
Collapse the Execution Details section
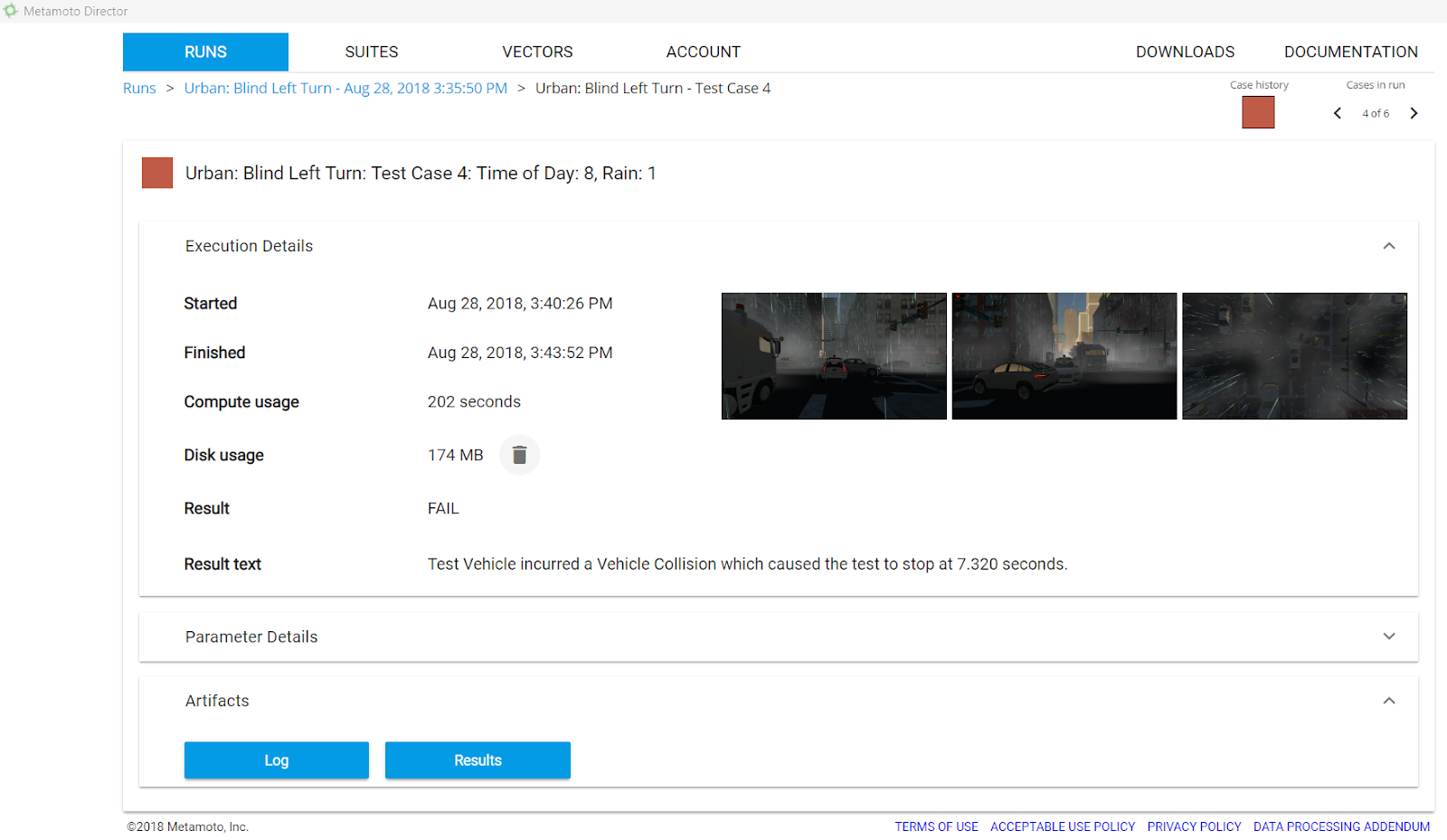[x=1389, y=246]
